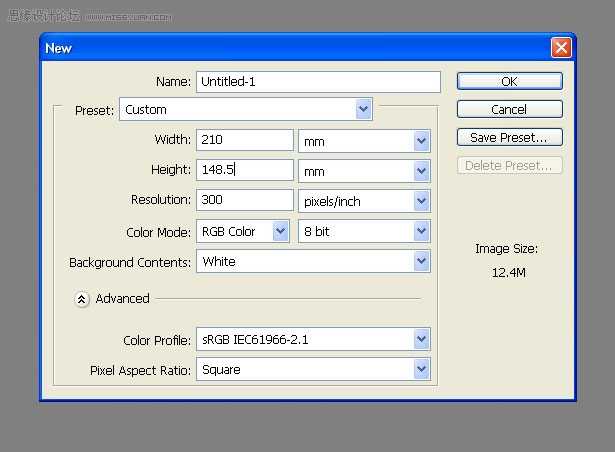Open the bit depth dropdown
The height and width of the screenshot is (452, 615).
[364, 231]
